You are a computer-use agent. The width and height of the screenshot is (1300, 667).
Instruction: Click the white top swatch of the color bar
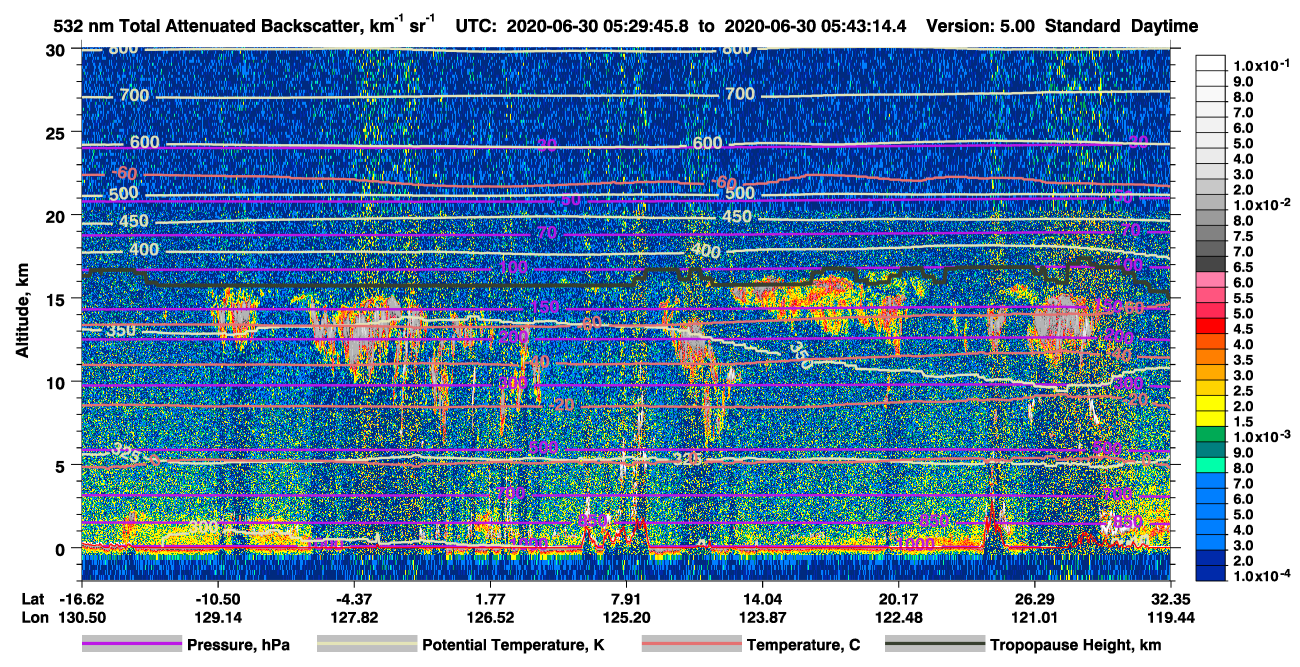pyautogui.click(x=1212, y=65)
